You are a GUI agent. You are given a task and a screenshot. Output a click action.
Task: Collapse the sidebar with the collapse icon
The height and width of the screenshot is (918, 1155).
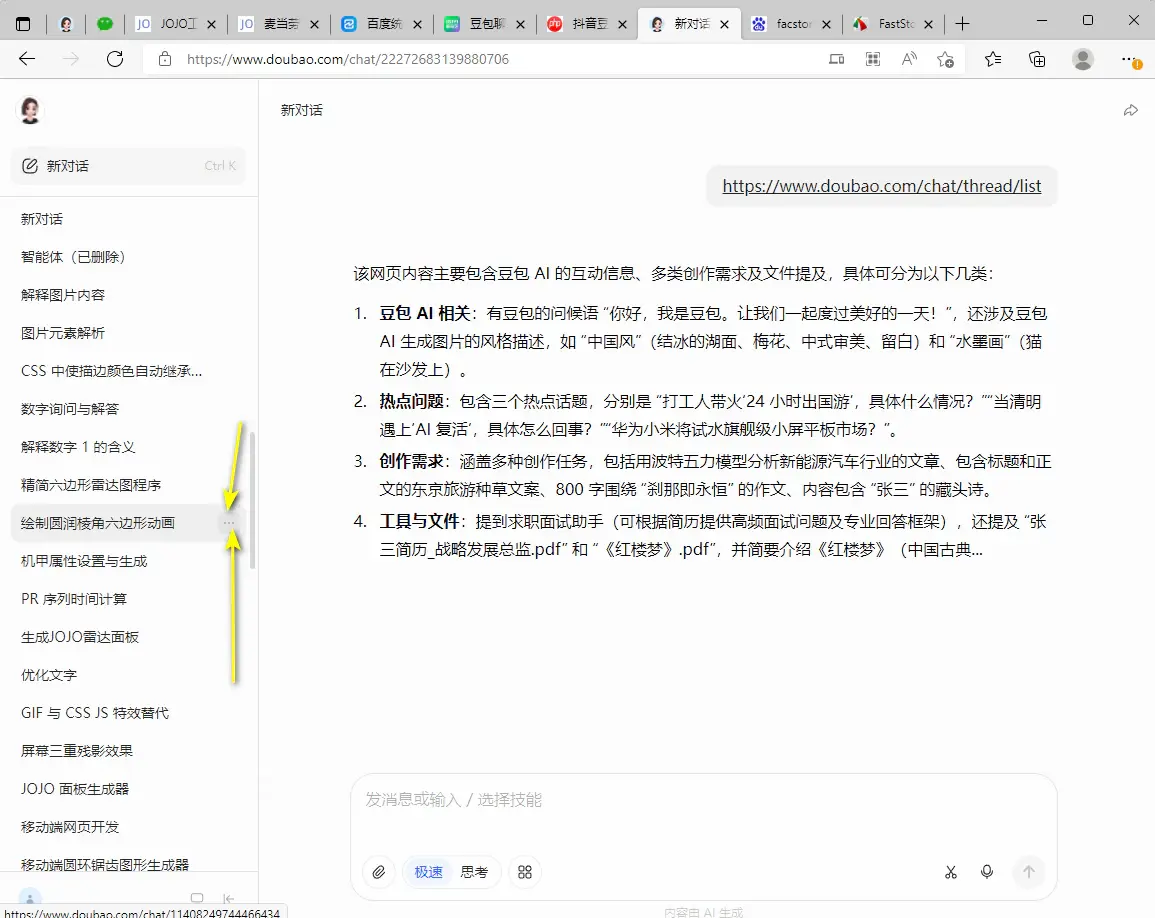click(x=228, y=898)
